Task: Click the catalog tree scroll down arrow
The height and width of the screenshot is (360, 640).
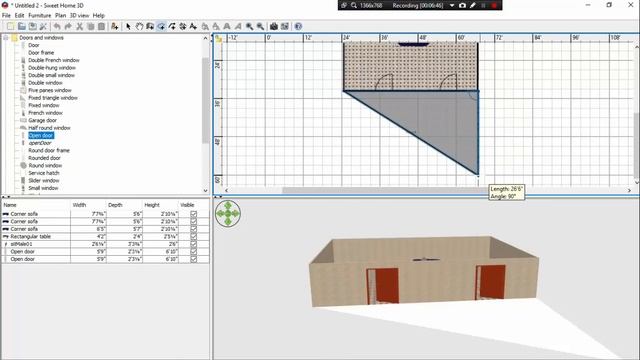Action: click(205, 190)
